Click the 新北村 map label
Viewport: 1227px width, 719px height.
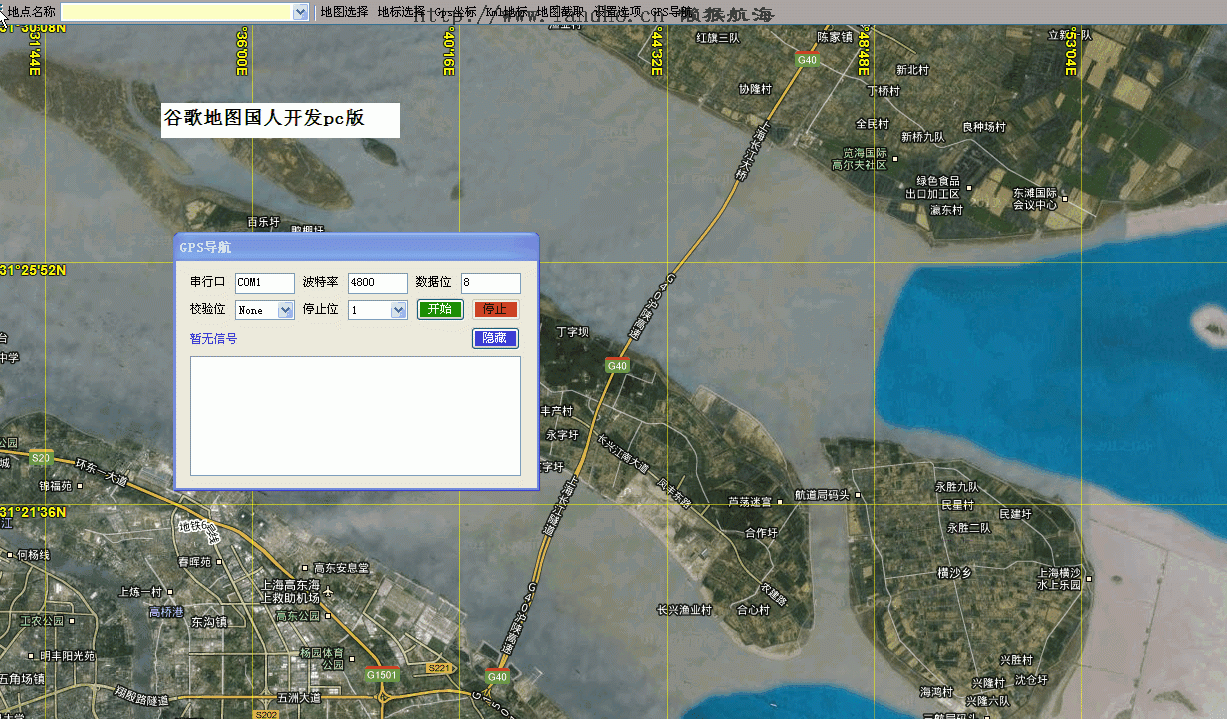point(912,70)
